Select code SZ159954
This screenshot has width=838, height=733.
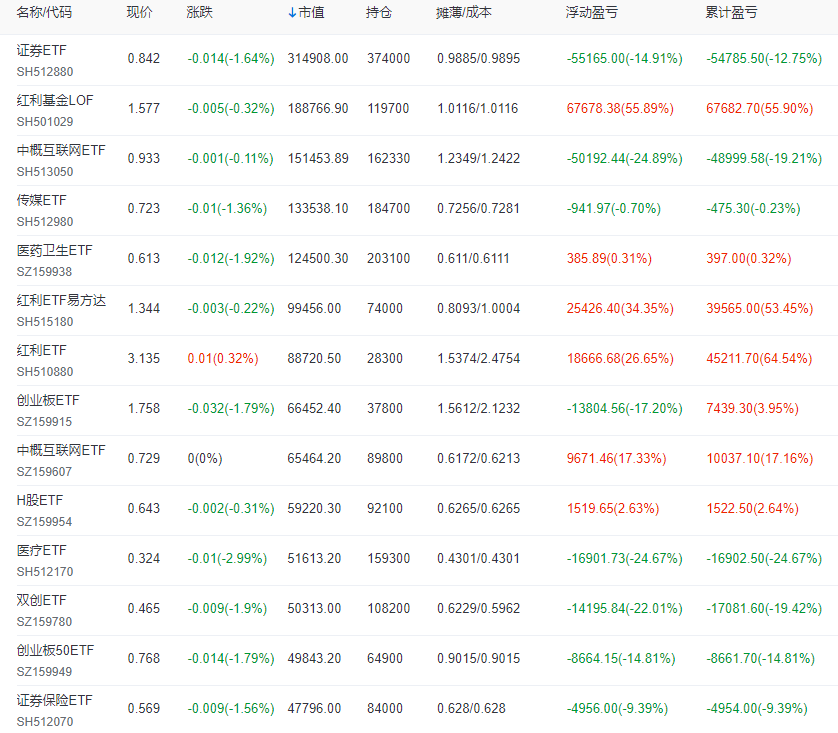coord(44,521)
